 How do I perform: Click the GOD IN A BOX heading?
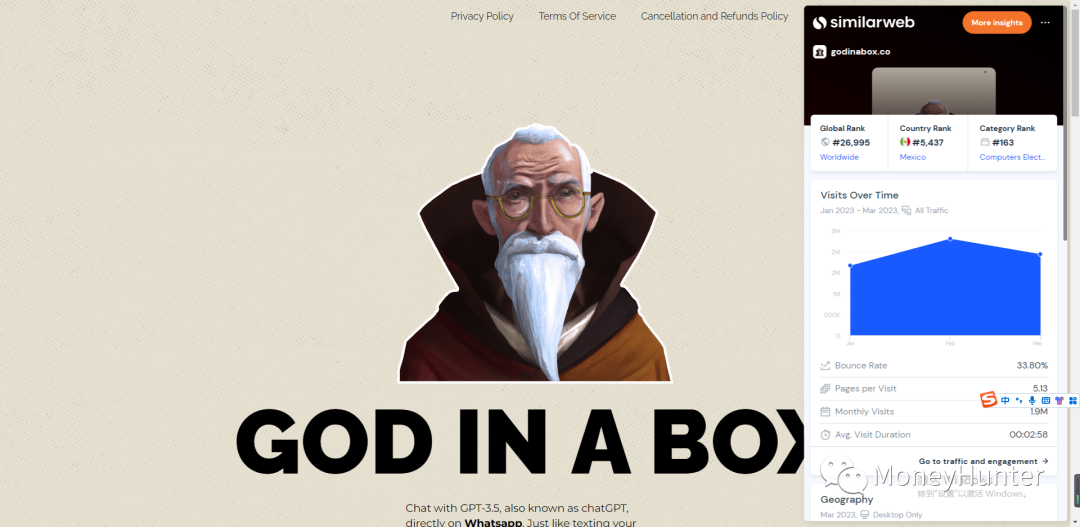coord(520,441)
